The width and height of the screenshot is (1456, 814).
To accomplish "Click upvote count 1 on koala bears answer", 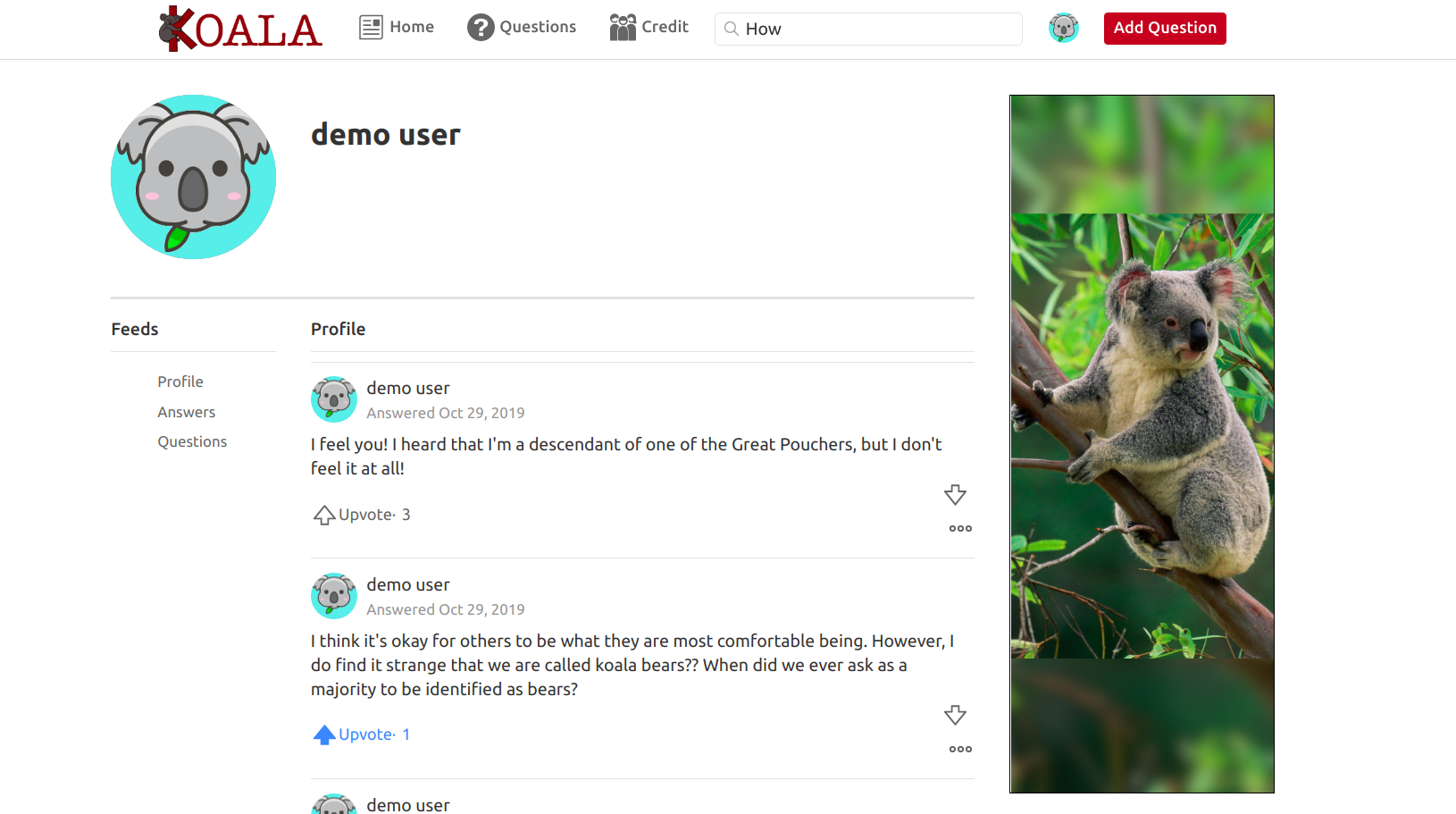I will 406,734.
